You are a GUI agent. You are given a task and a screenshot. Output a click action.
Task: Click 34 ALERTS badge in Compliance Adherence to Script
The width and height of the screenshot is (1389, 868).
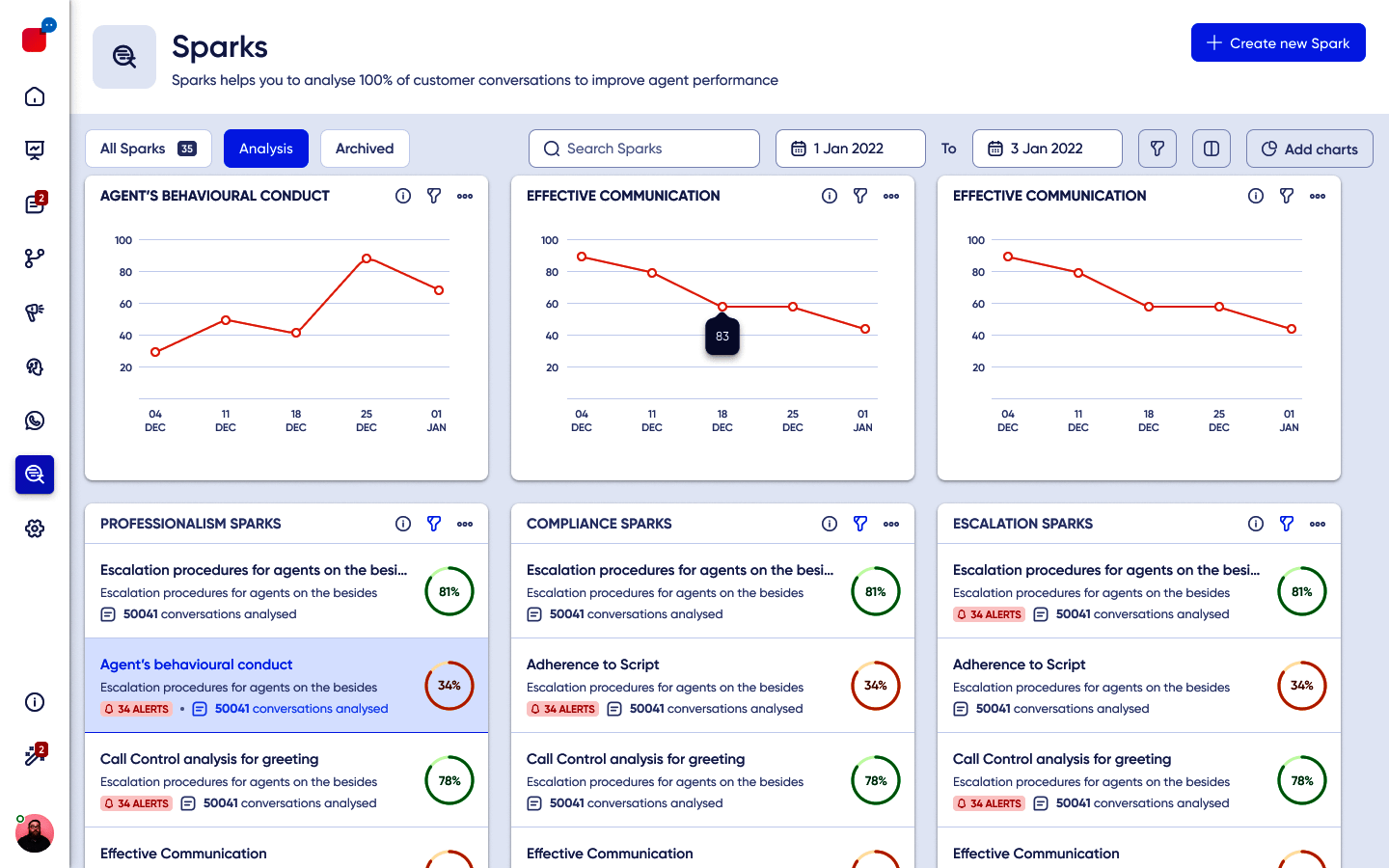coord(562,709)
